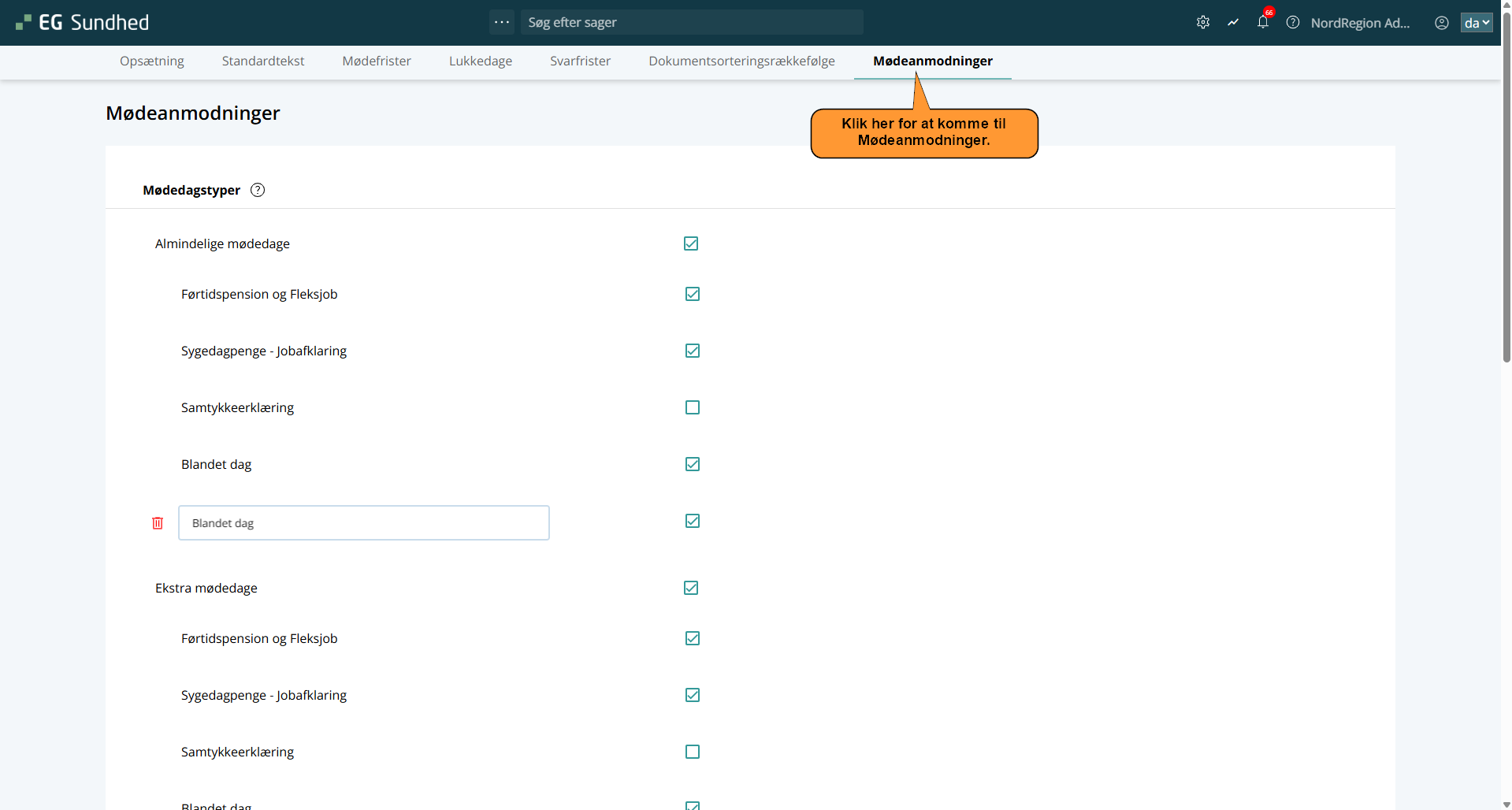Click the EG Sundhed logo

pyautogui.click(x=83, y=23)
